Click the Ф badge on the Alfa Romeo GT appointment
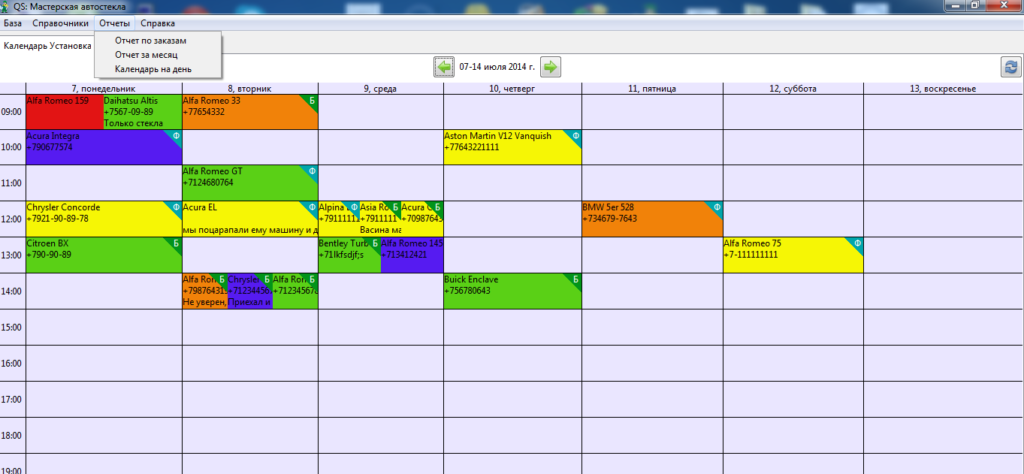Viewport: 1024px width, 474px height. [312, 171]
